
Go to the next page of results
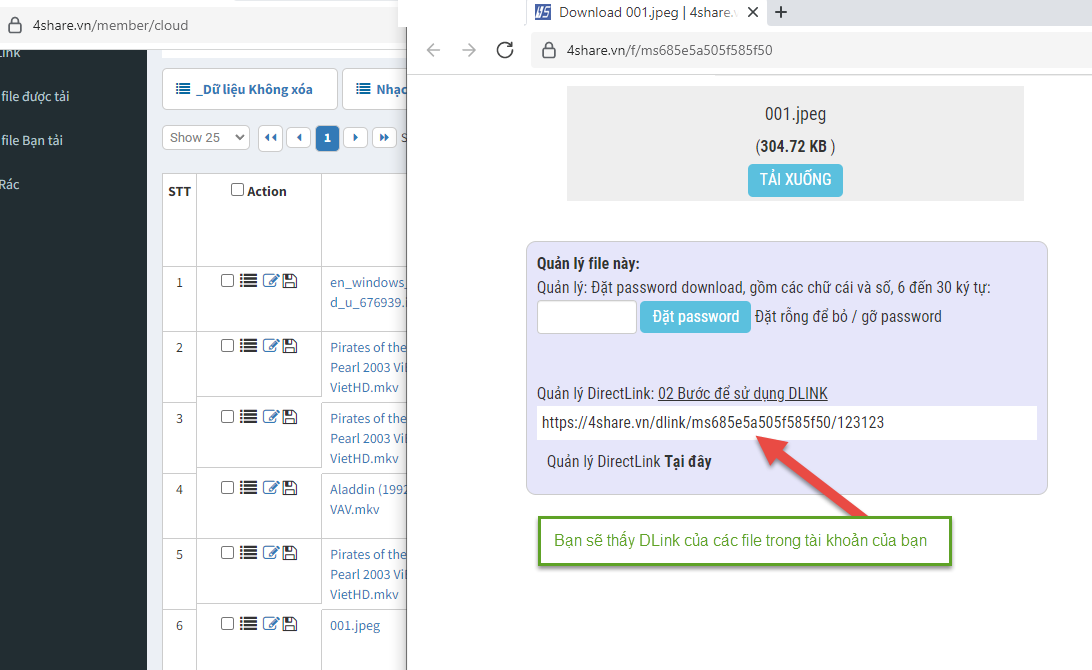pos(355,138)
